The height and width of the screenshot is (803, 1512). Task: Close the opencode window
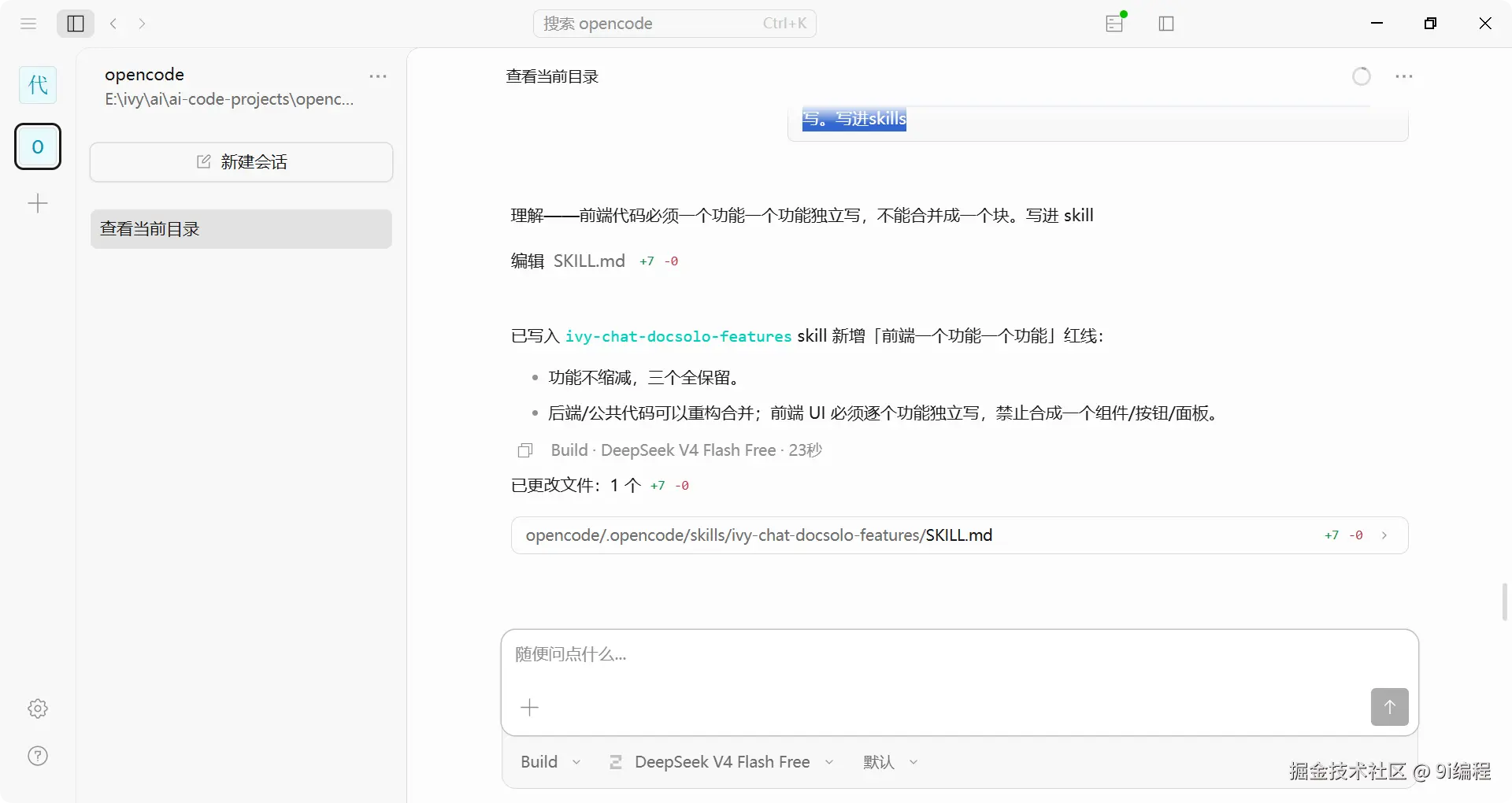click(x=1485, y=24)
